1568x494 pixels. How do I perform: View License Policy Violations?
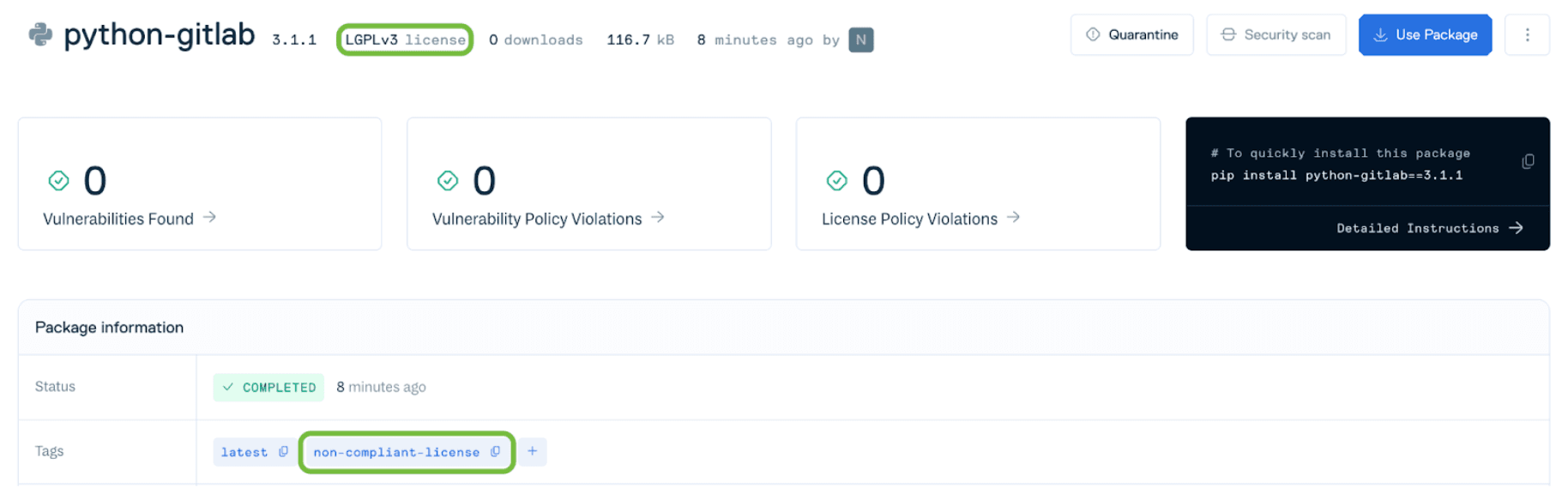pos(920,219)
